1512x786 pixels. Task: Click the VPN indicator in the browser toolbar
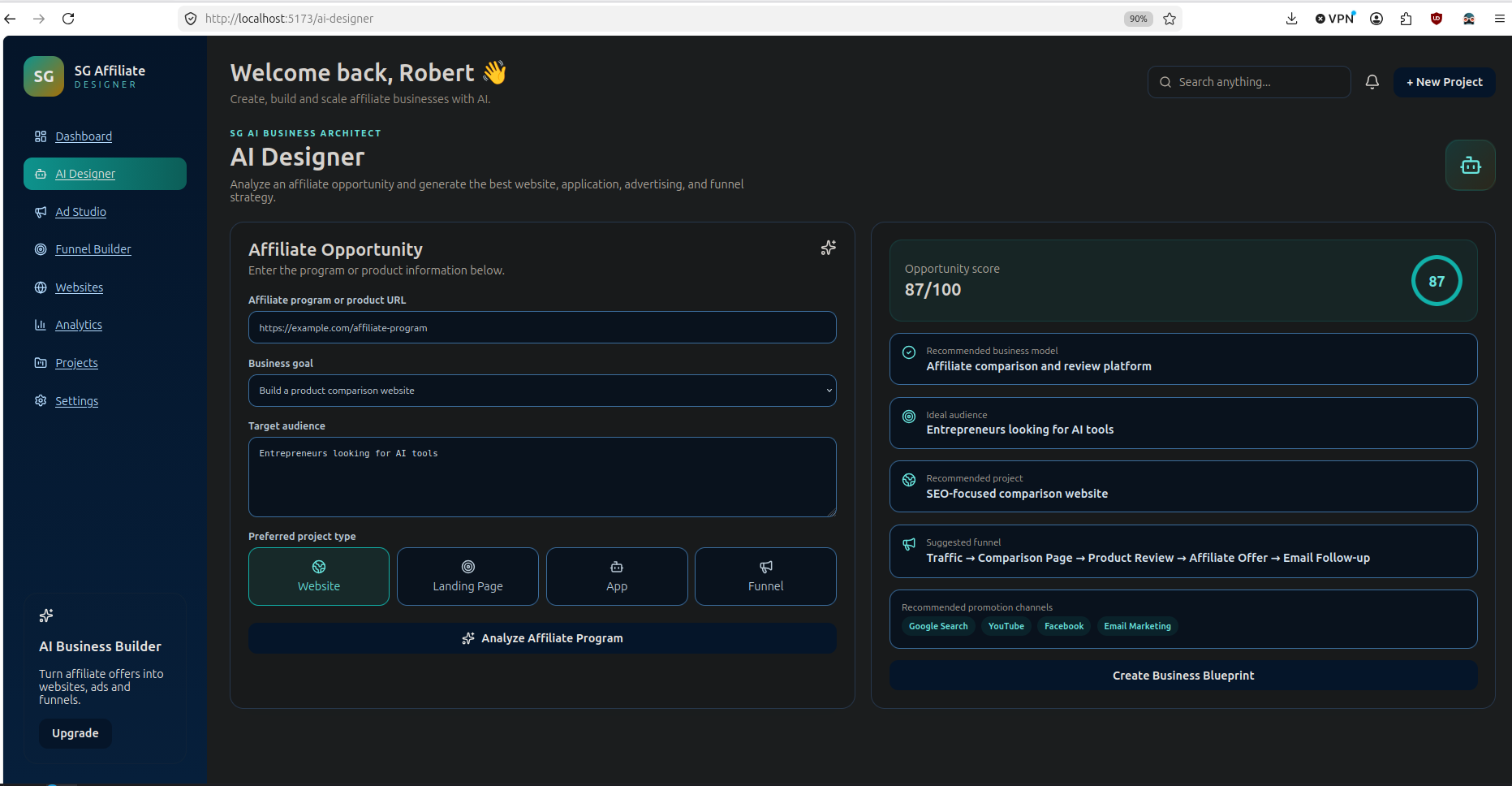[x=1335, y=18]
